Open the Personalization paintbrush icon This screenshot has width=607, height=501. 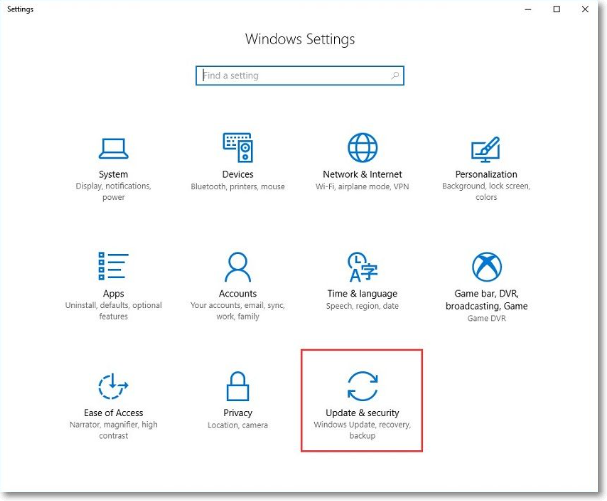coord(486,148)
